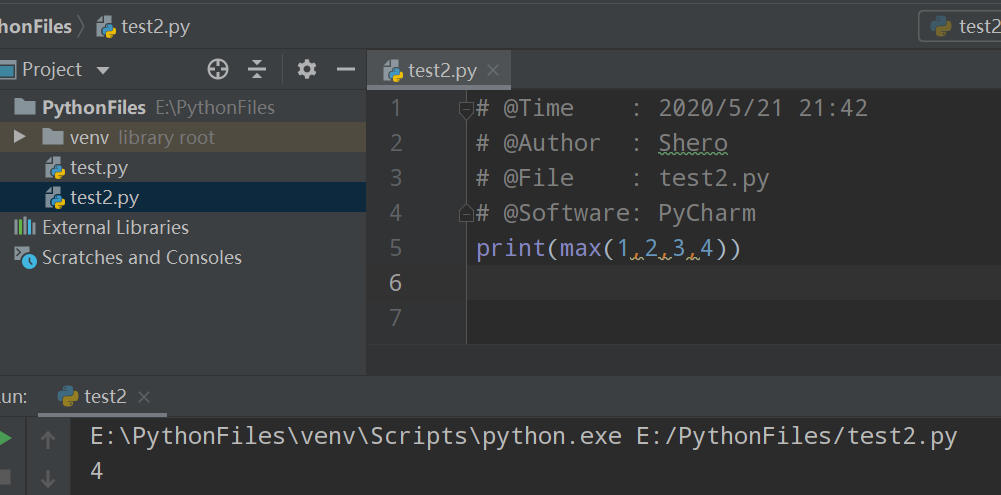Click python.exe command line in console
Viewport: 1001px width, 495px height.
523,437
